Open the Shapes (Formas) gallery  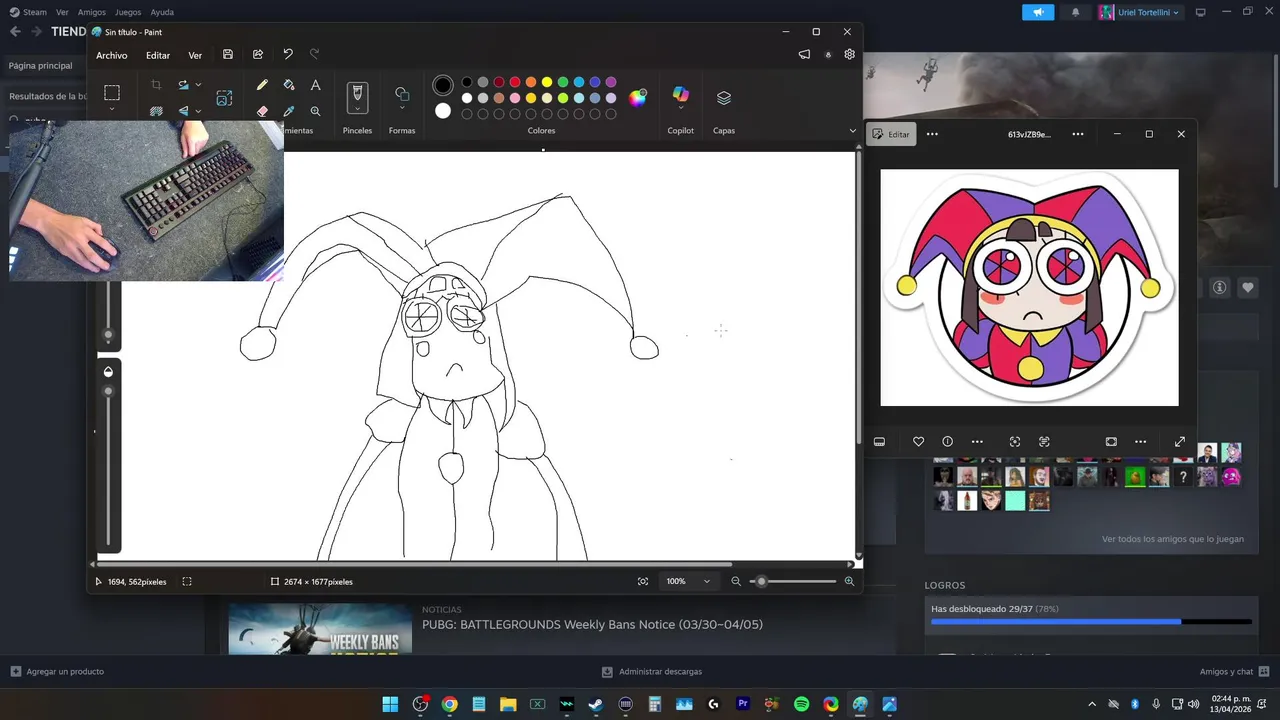pos(402,98)
